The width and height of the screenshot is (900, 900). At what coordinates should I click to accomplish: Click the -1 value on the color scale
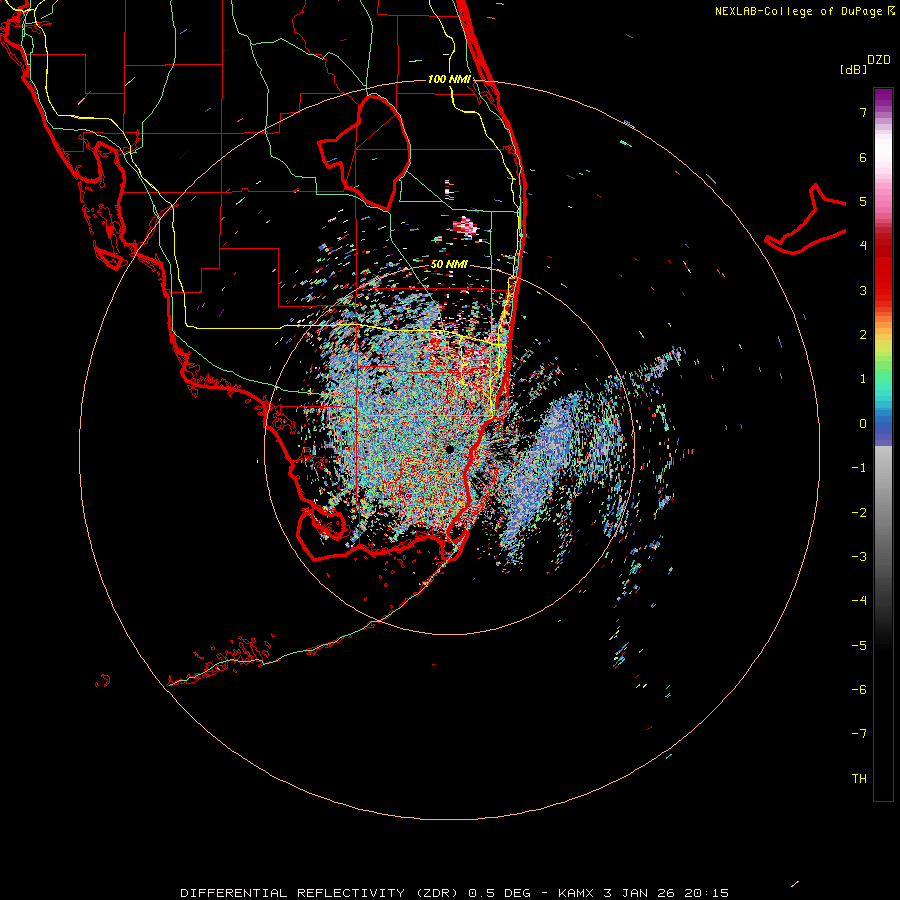[859, 468]
